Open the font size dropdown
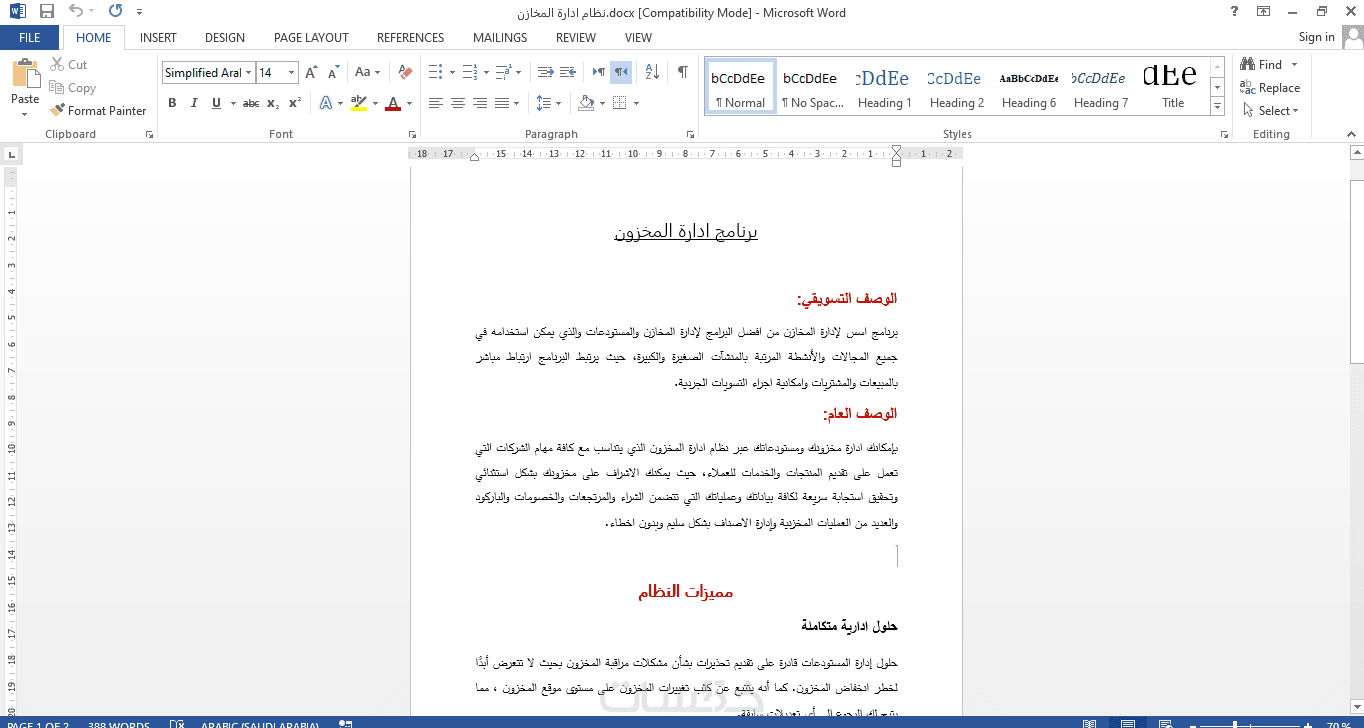The image size is (1364, 728). 292,73
